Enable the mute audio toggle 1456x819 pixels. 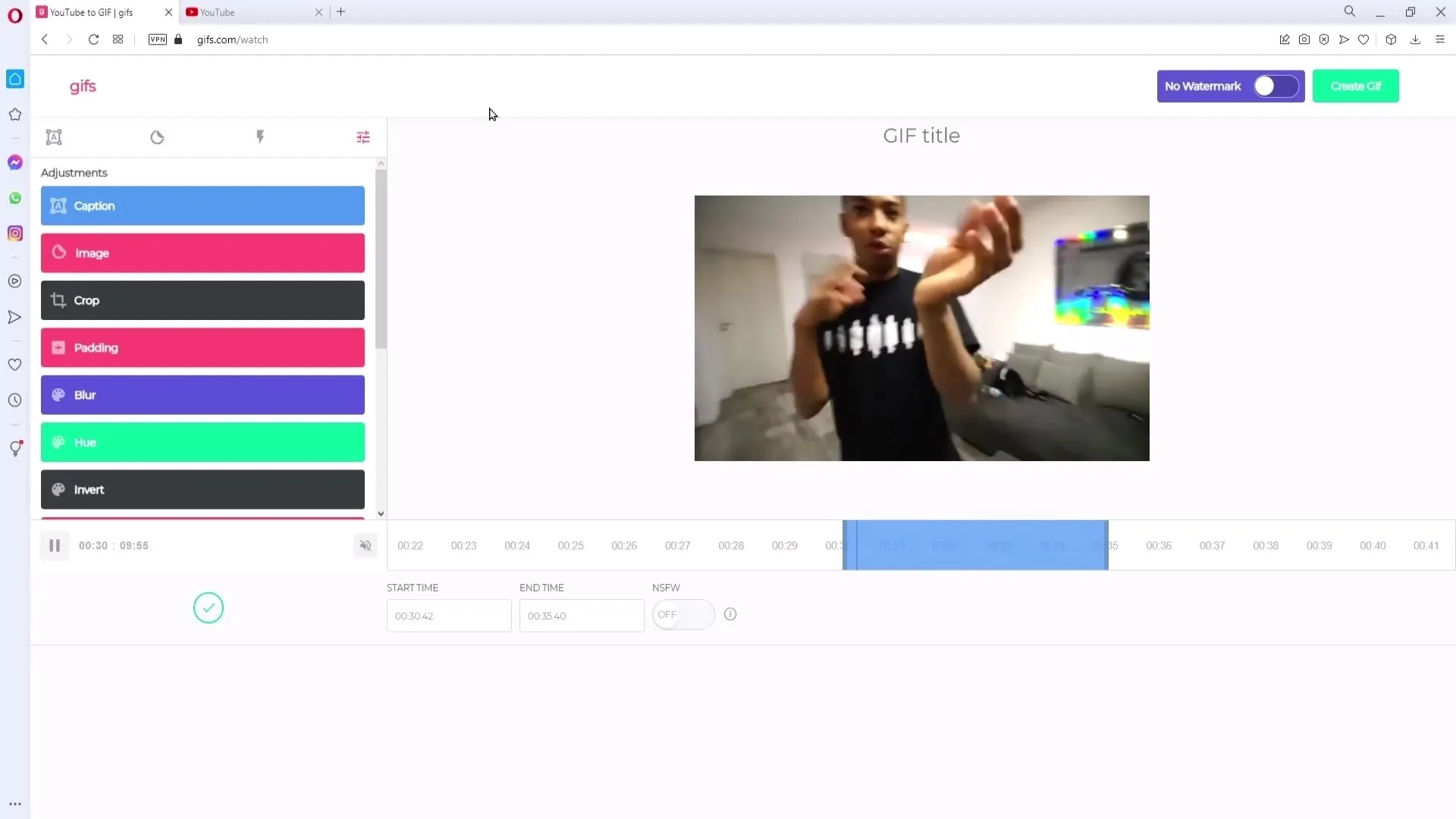click(365, 545)
